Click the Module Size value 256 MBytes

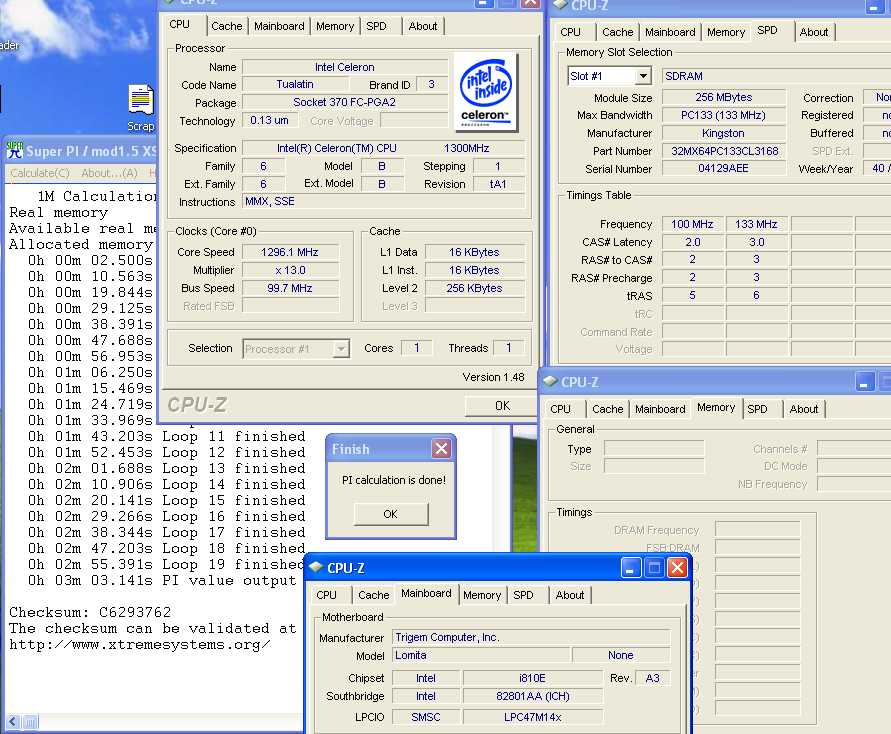point(723,97)
